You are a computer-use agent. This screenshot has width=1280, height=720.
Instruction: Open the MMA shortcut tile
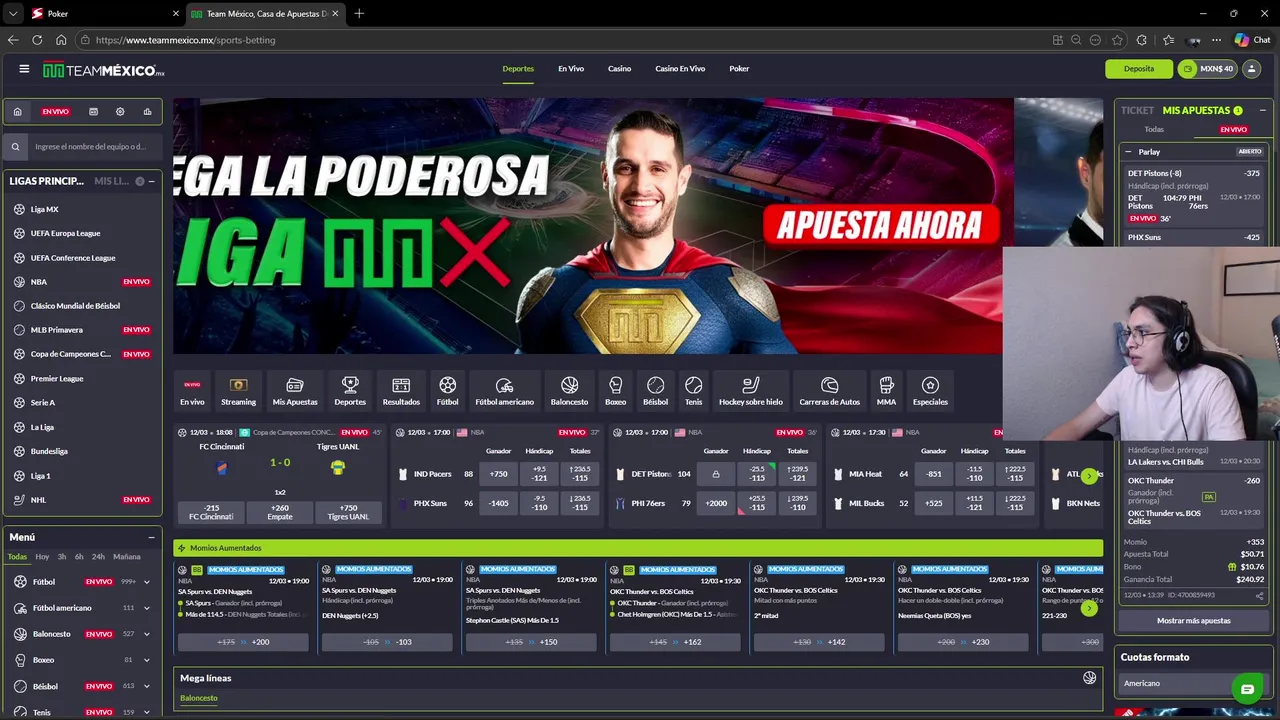886,391
